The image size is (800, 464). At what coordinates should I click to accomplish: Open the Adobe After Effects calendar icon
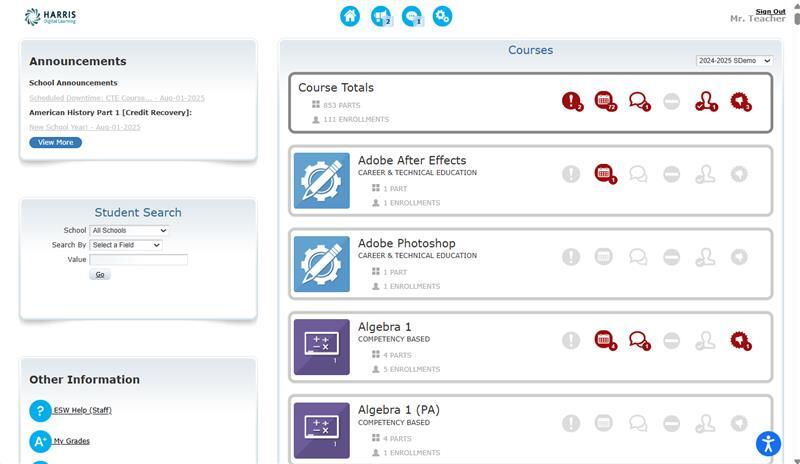603,173
